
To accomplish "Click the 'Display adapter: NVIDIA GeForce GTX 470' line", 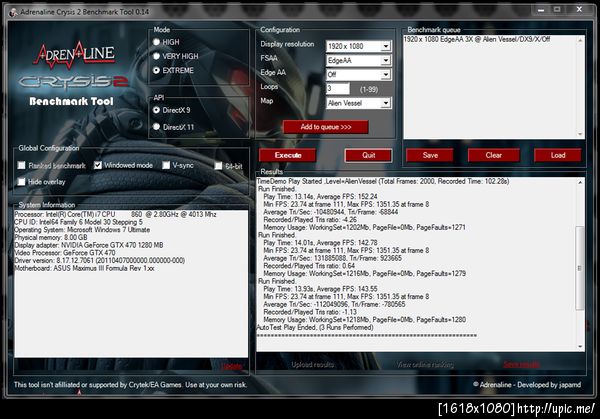I will click(89, 245).
